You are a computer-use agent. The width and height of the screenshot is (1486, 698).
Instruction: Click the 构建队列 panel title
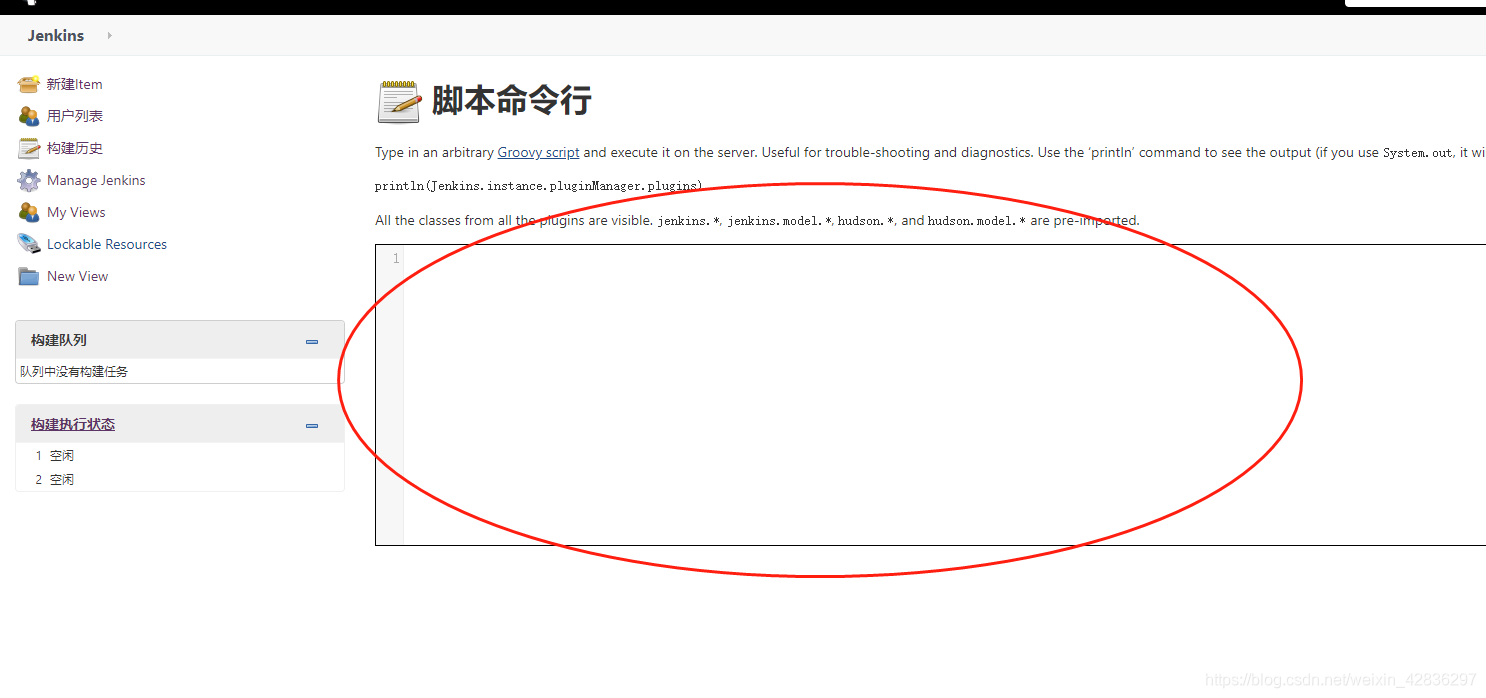(x=59, y=340)
